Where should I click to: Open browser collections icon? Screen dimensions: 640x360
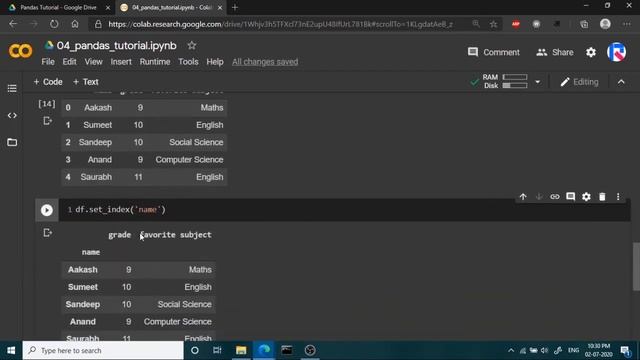pyautogui.click(x=584, y=24)
